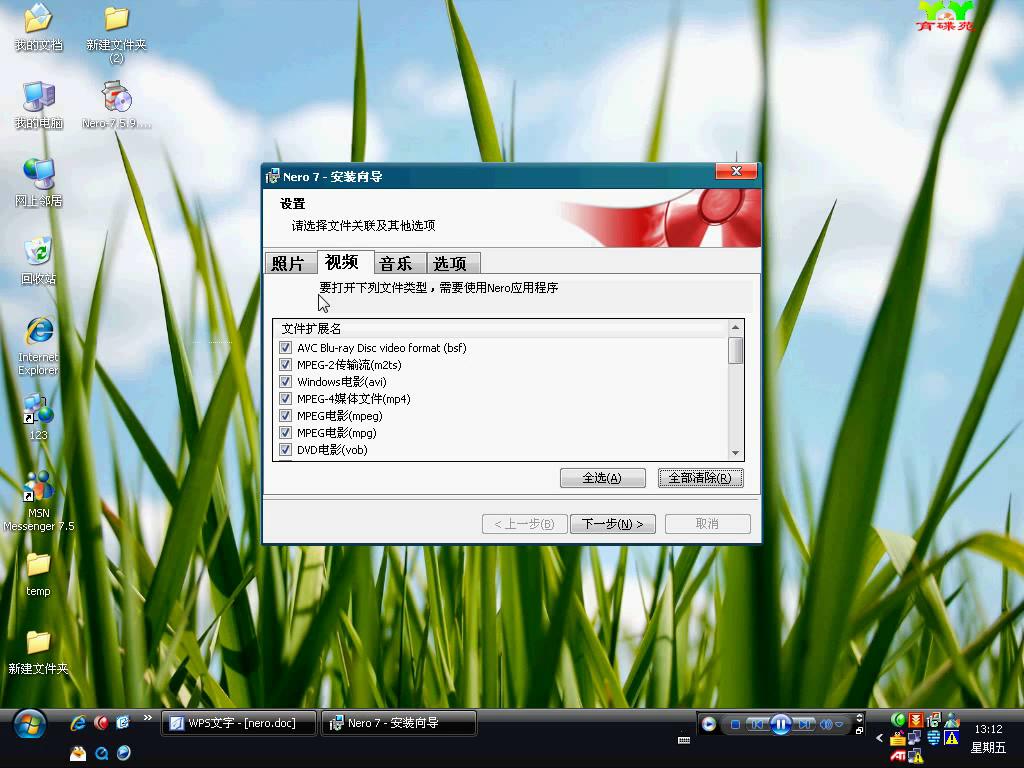Click the taskbar clock 13:12
This screenshot has height=768, width=1024.
click(x=988, y=729)
